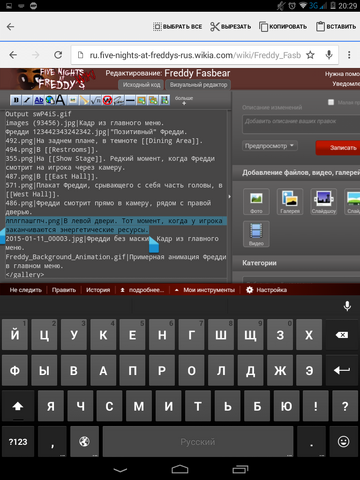This screenshot has width=360, height=480.
Task: Toggle the editor side panel arrow
Action: [x=230, y=196]
